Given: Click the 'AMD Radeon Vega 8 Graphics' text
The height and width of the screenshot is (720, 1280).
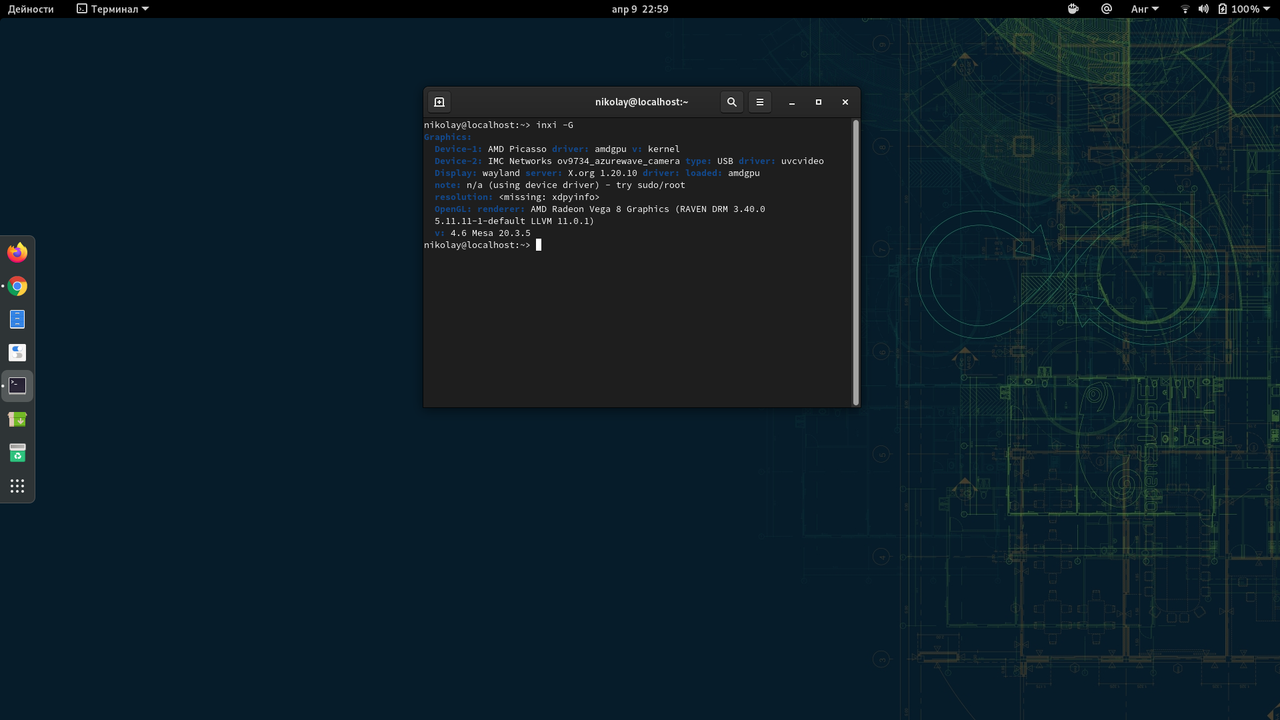Looking at the screenshot, I should pos(600,209).
